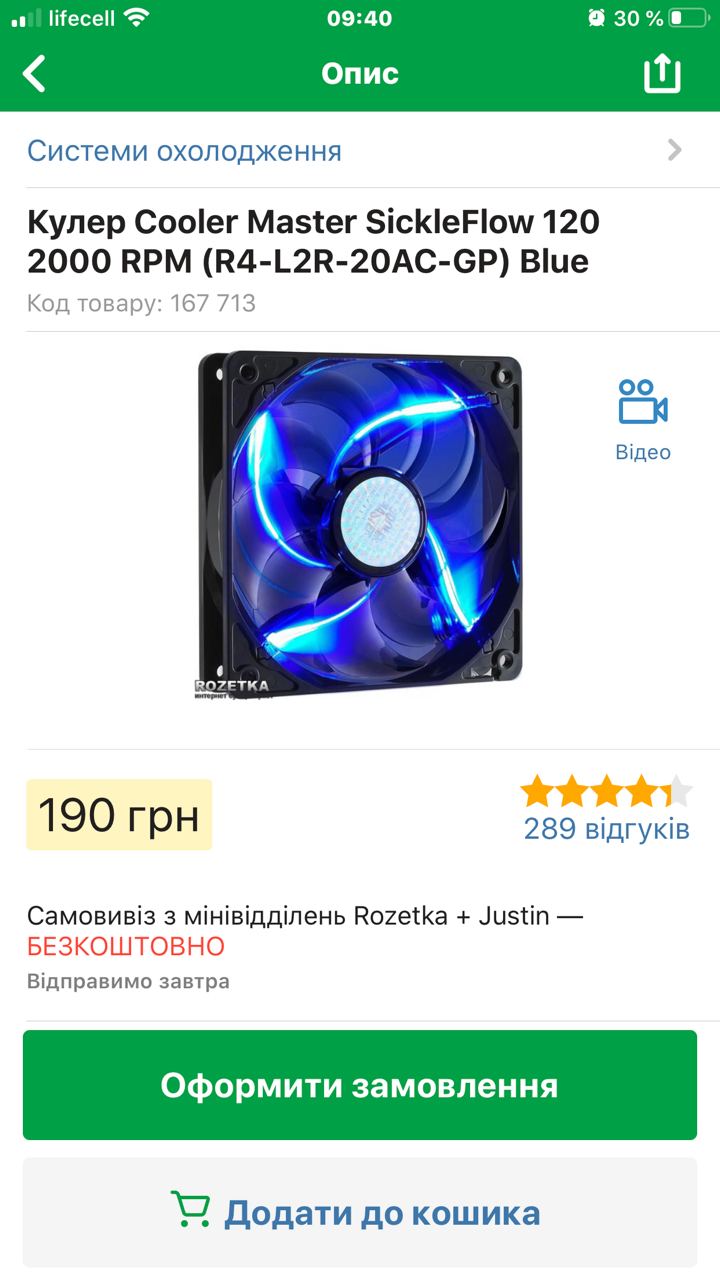Screen dimensions: 720x1280
Task: Select the Відео label
Action: pyautogui.click(x=643, y=452)
